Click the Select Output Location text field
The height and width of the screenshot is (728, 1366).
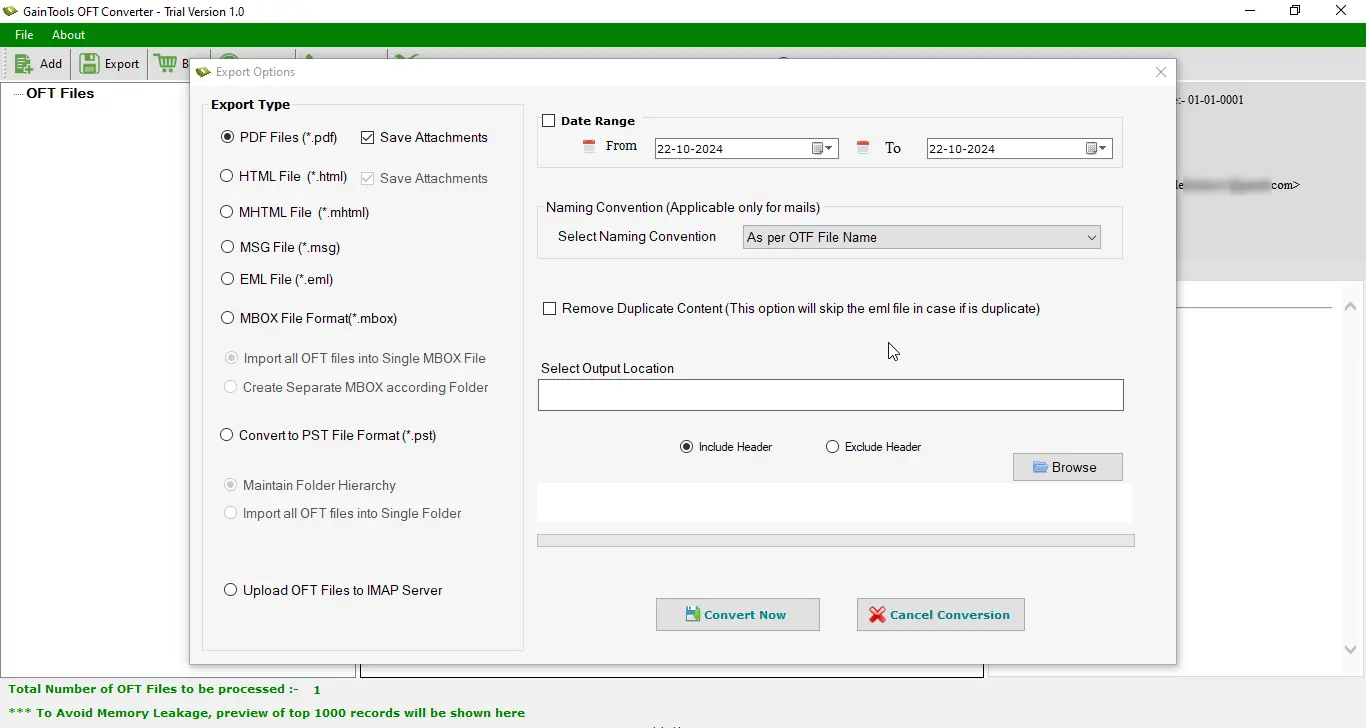coord(830,395)
